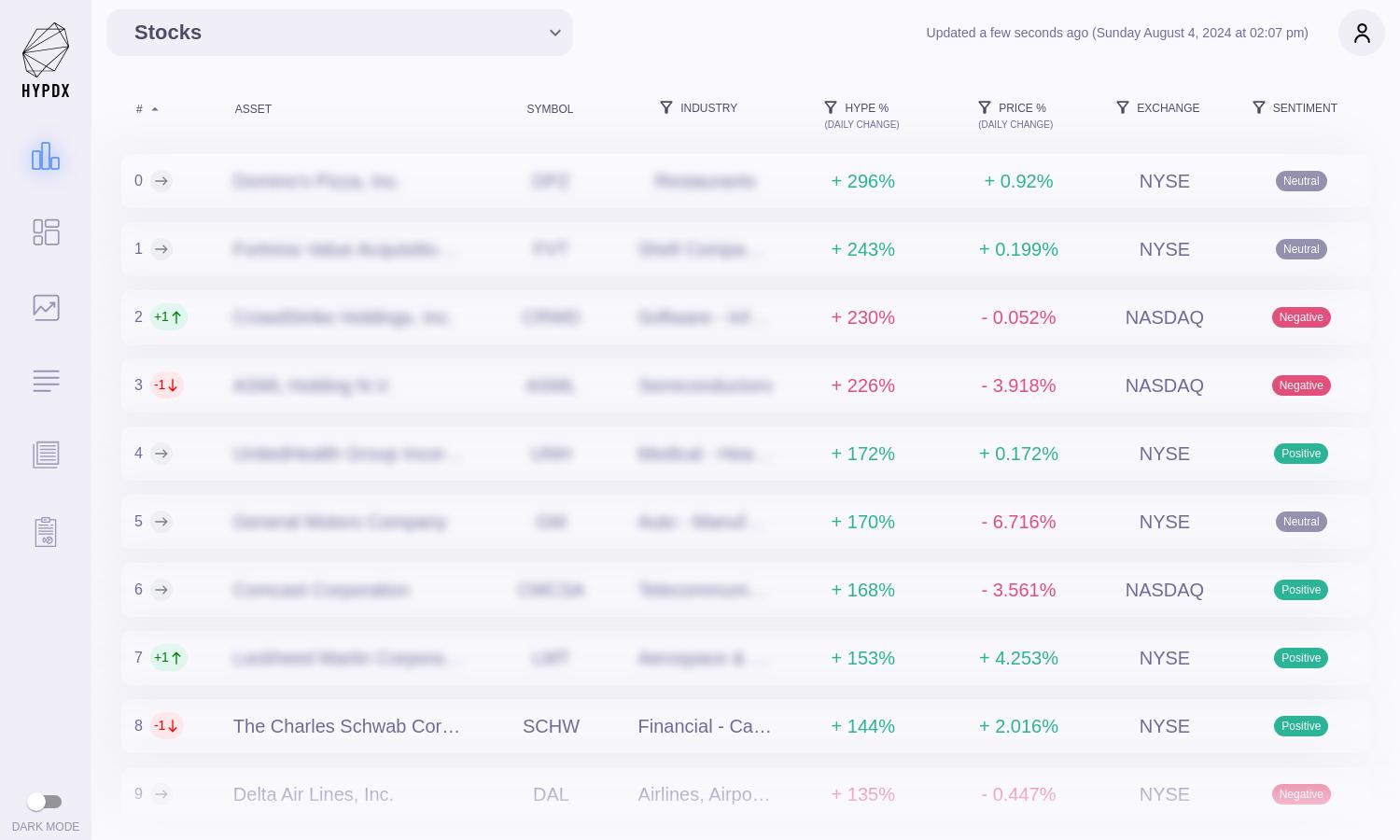
Task: Click the +1 up indicator in row 2
Action: click(169, 317)
